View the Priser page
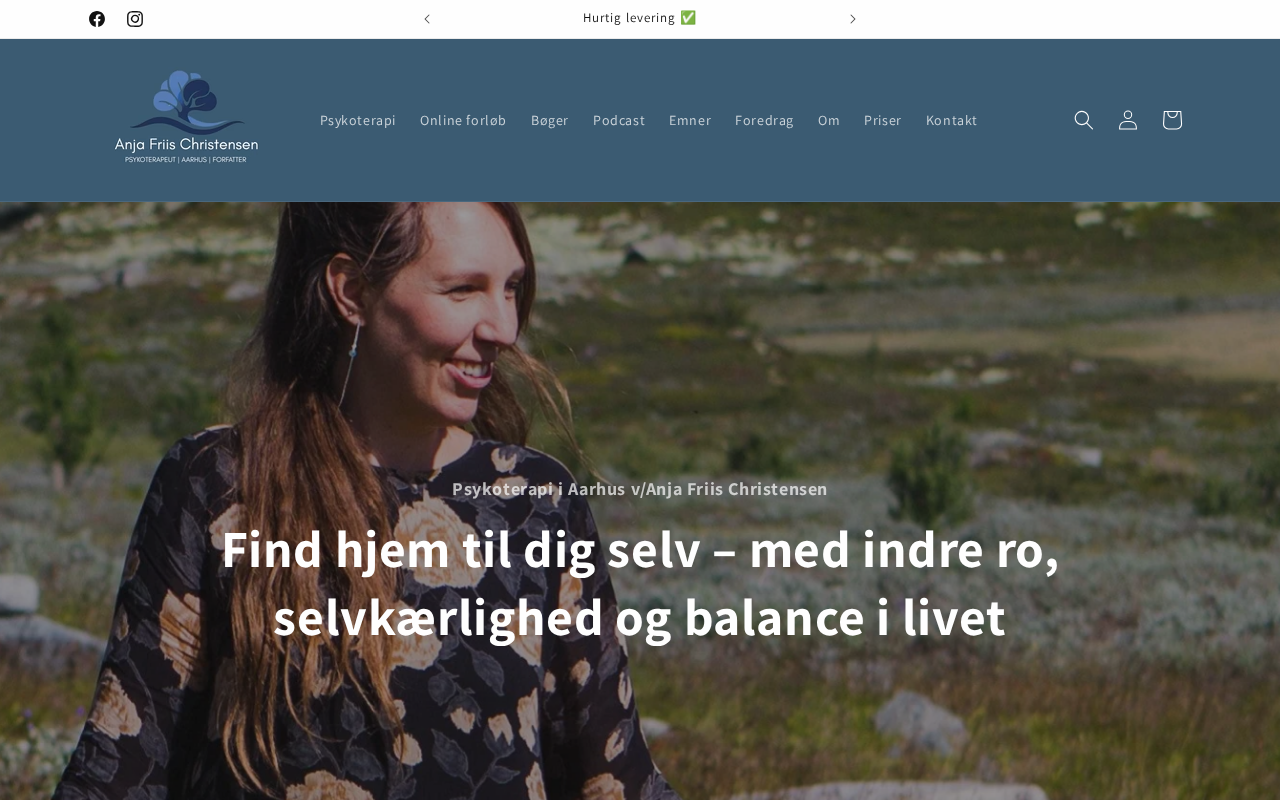The image size is (1280, 800). tap(883, 120)
